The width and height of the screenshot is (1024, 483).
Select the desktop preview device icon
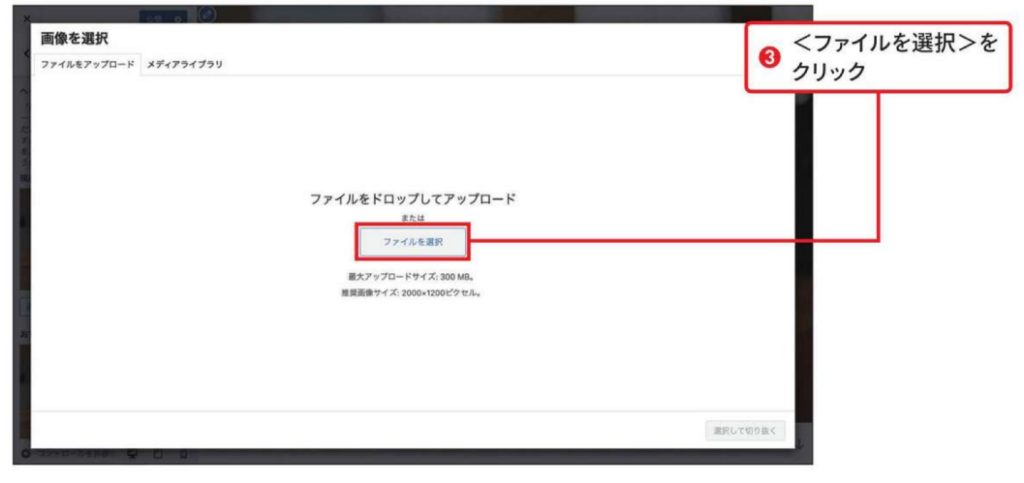click(x=132, y=454)
